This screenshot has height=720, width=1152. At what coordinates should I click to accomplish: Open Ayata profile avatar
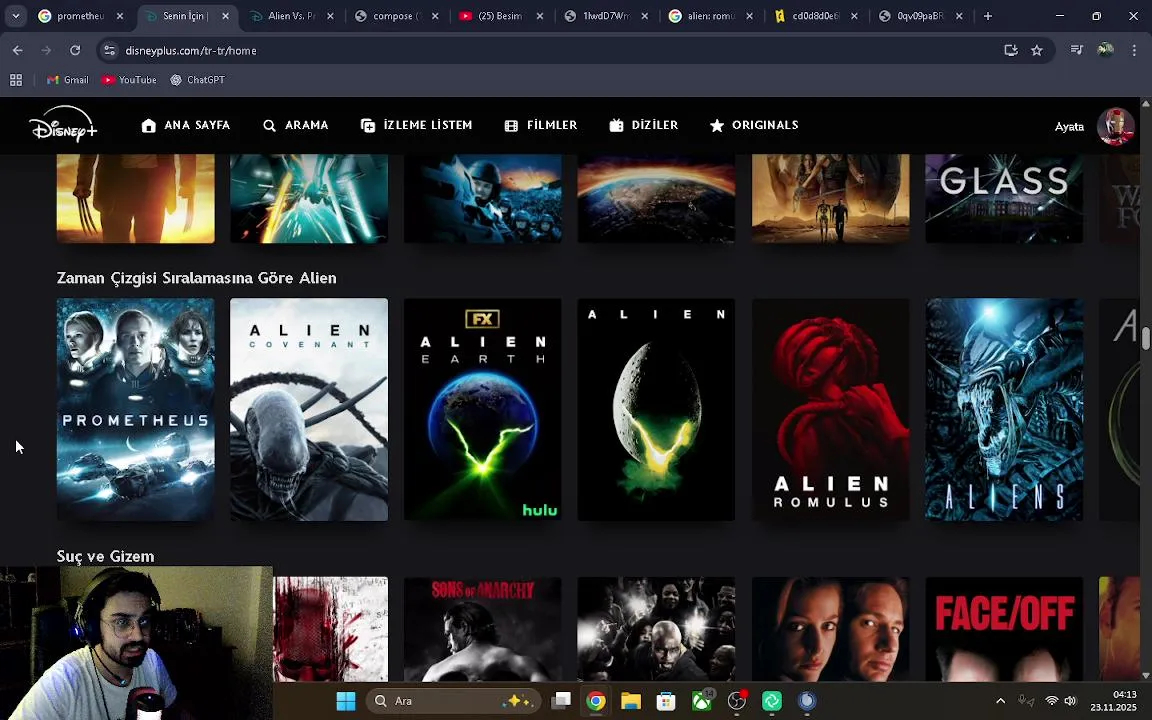[1115, 126]
